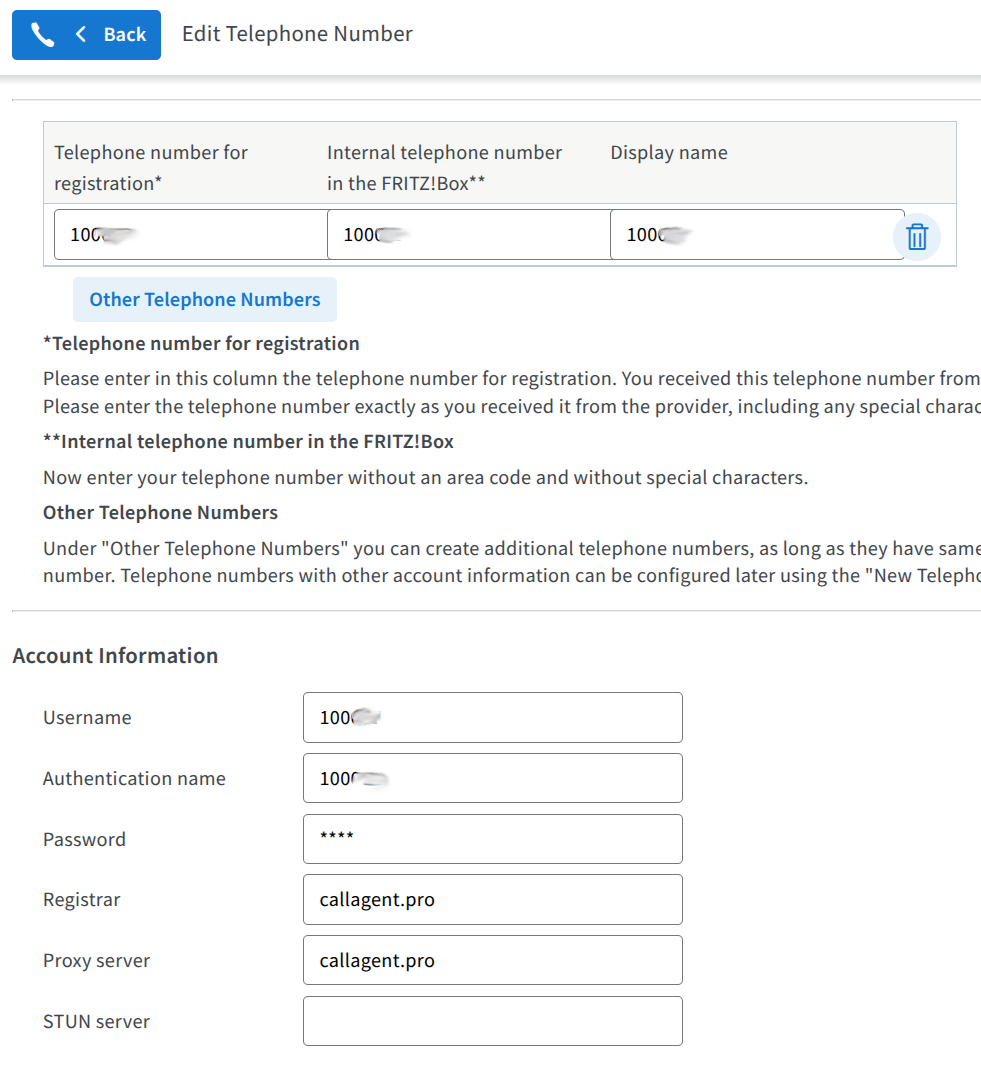
Task: Click the Username input field
Action: coord(492,717)
